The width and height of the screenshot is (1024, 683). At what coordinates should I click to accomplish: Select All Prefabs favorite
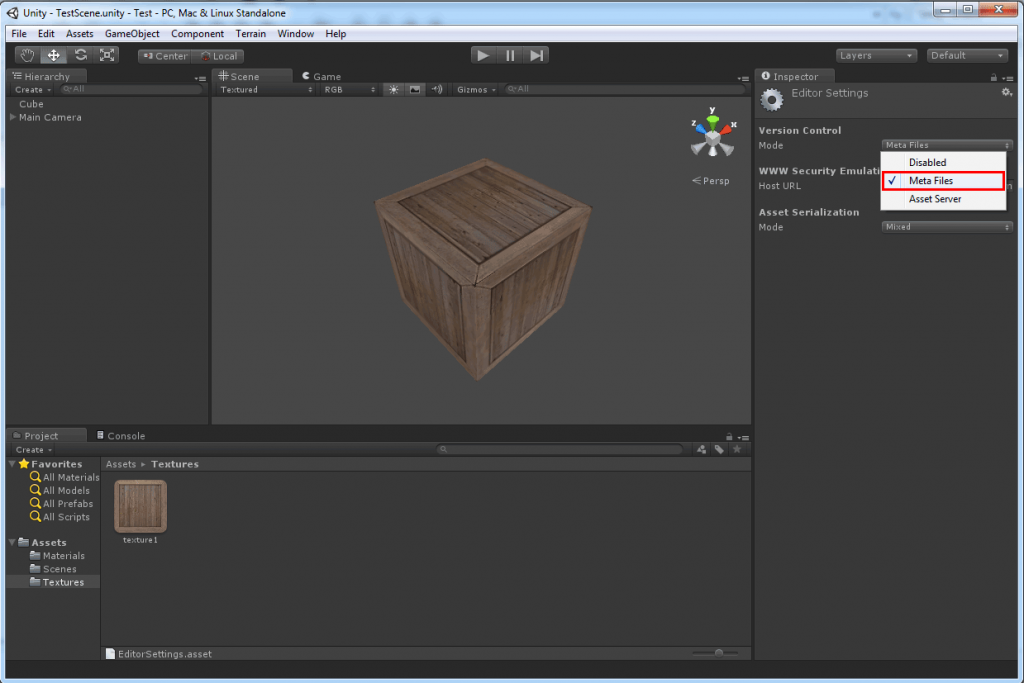(61, 503)
